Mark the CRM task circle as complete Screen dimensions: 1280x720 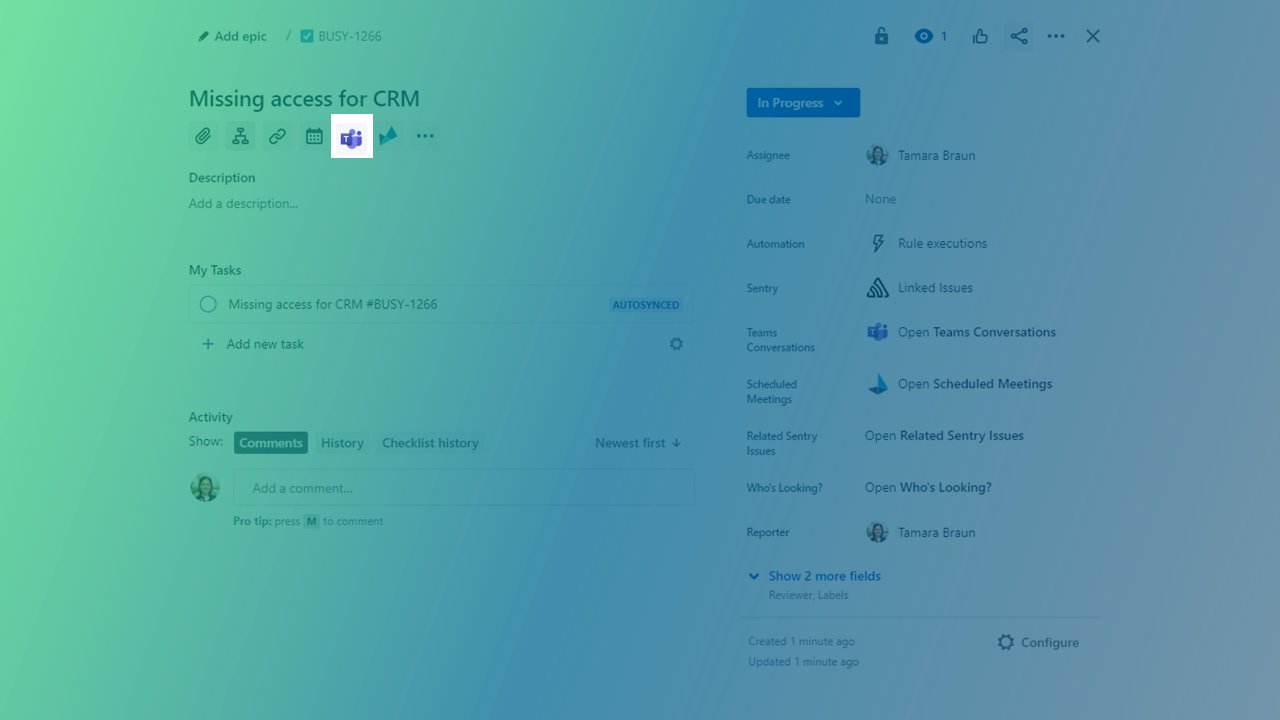click(x=208, y=304)
